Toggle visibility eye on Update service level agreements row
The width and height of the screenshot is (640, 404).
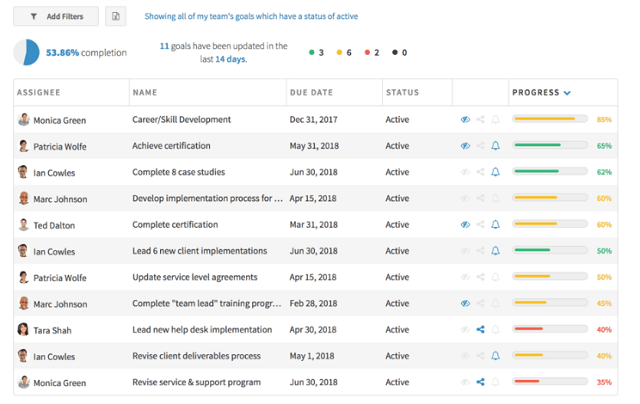coord(465,277)
